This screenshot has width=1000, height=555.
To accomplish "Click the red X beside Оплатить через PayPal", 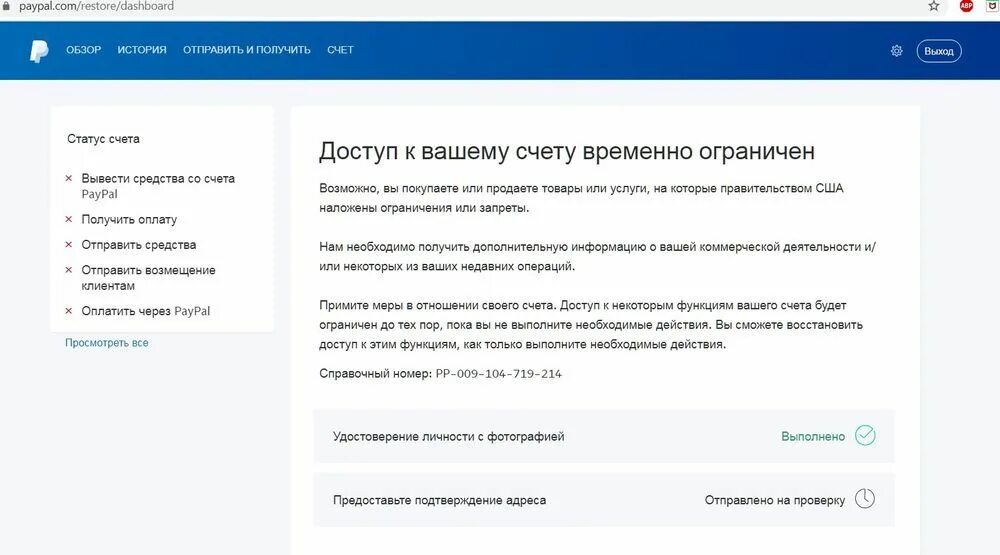I will click(x=69, y=311).
